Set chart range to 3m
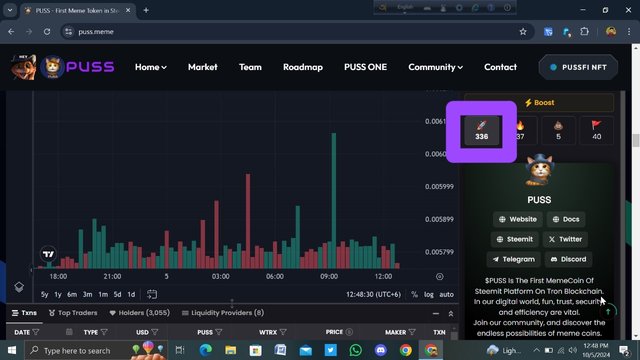Screen dimensions: 640x360 [87, 294]
